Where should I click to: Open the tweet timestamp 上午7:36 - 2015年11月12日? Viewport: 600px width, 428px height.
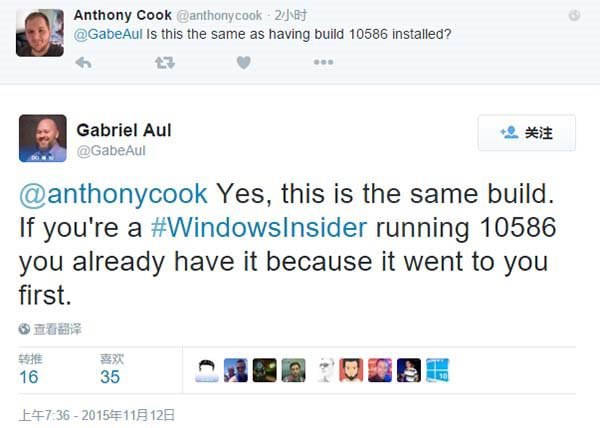(x=97, y=413)
